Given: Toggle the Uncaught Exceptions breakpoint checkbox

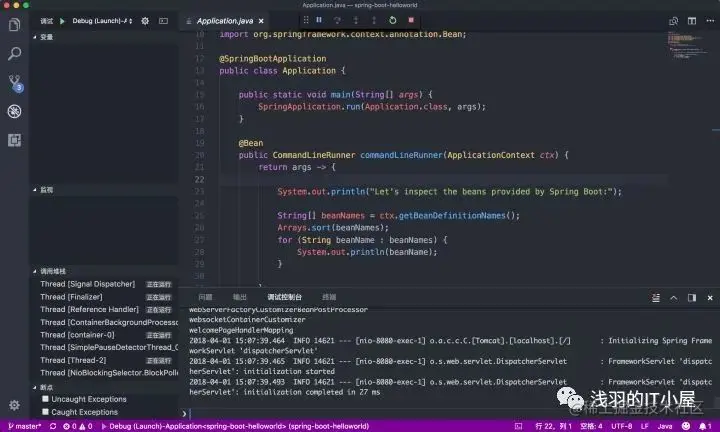Looking at the screenshot, I should (x=45, y=399).
